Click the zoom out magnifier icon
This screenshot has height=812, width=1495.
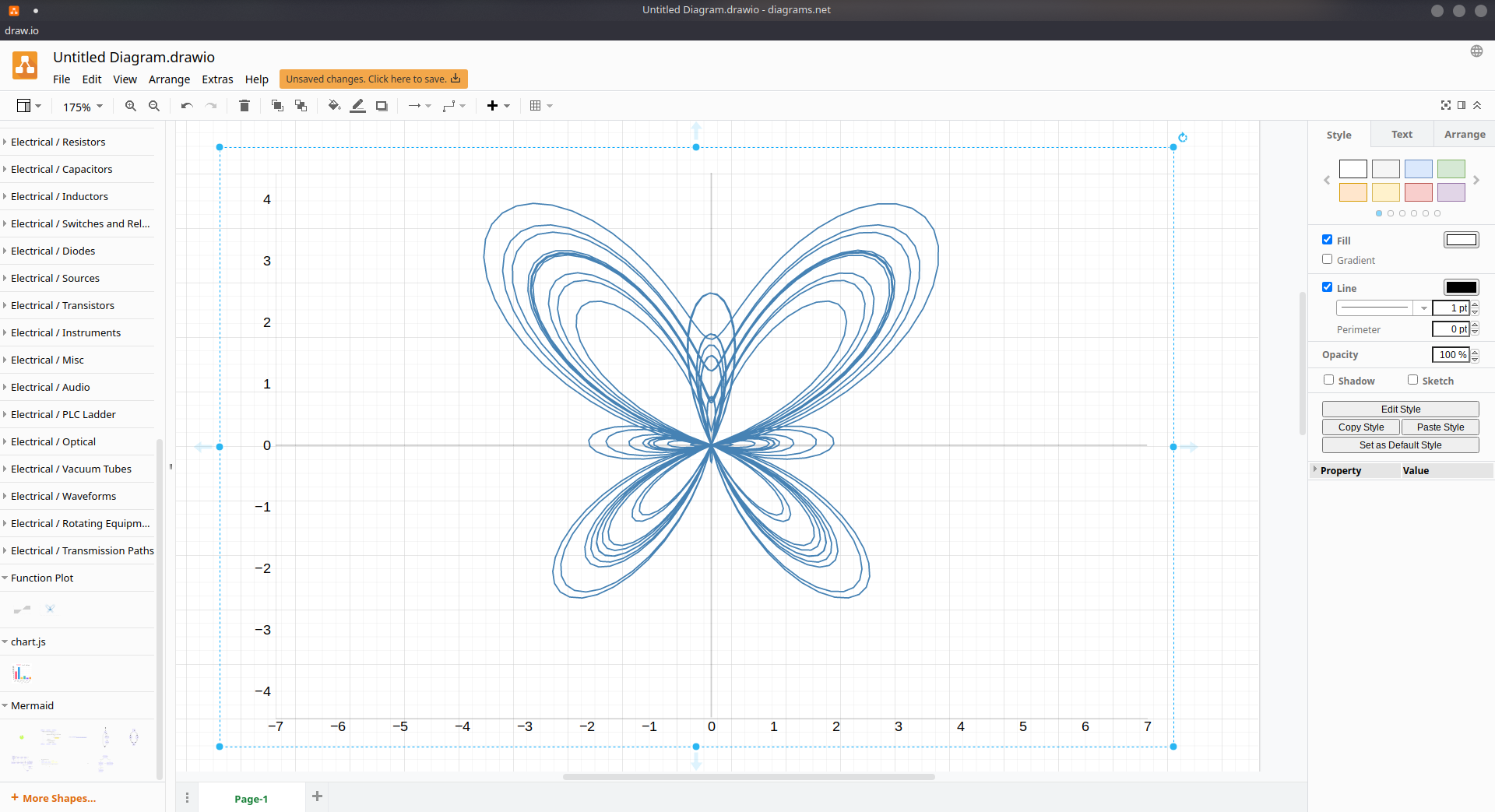click(x=154, y=106)
